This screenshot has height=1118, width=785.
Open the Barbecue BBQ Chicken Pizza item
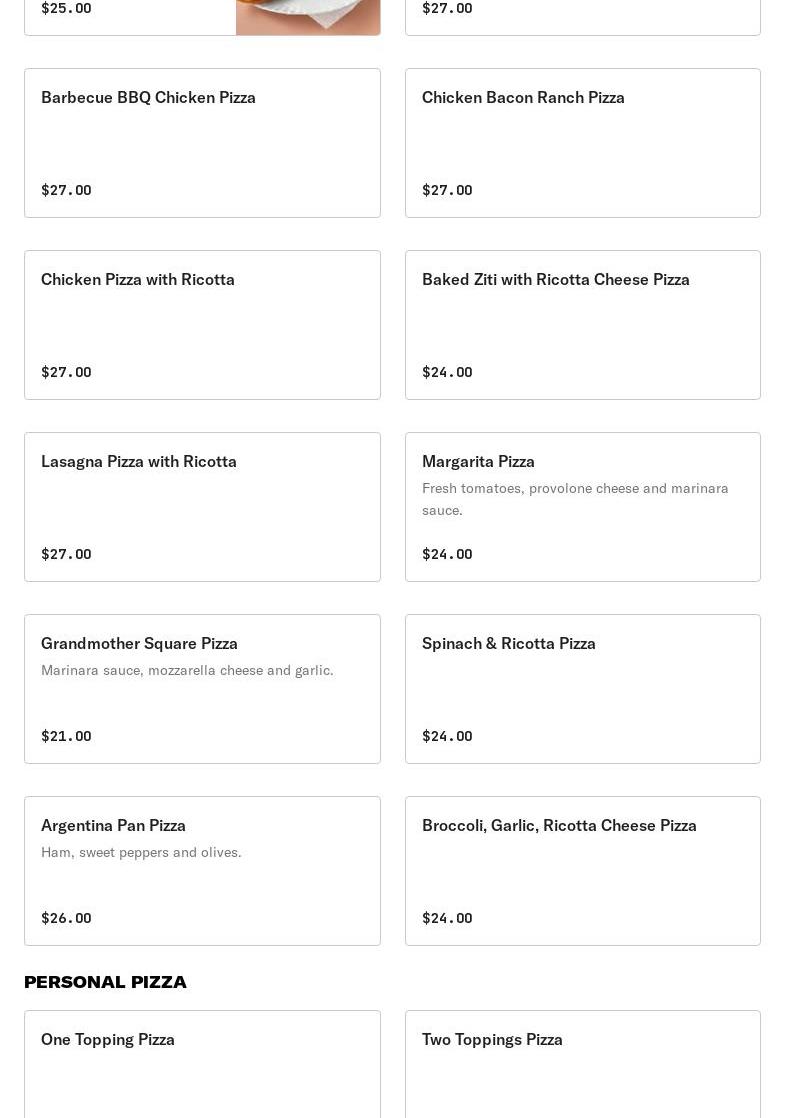point(202,143)
